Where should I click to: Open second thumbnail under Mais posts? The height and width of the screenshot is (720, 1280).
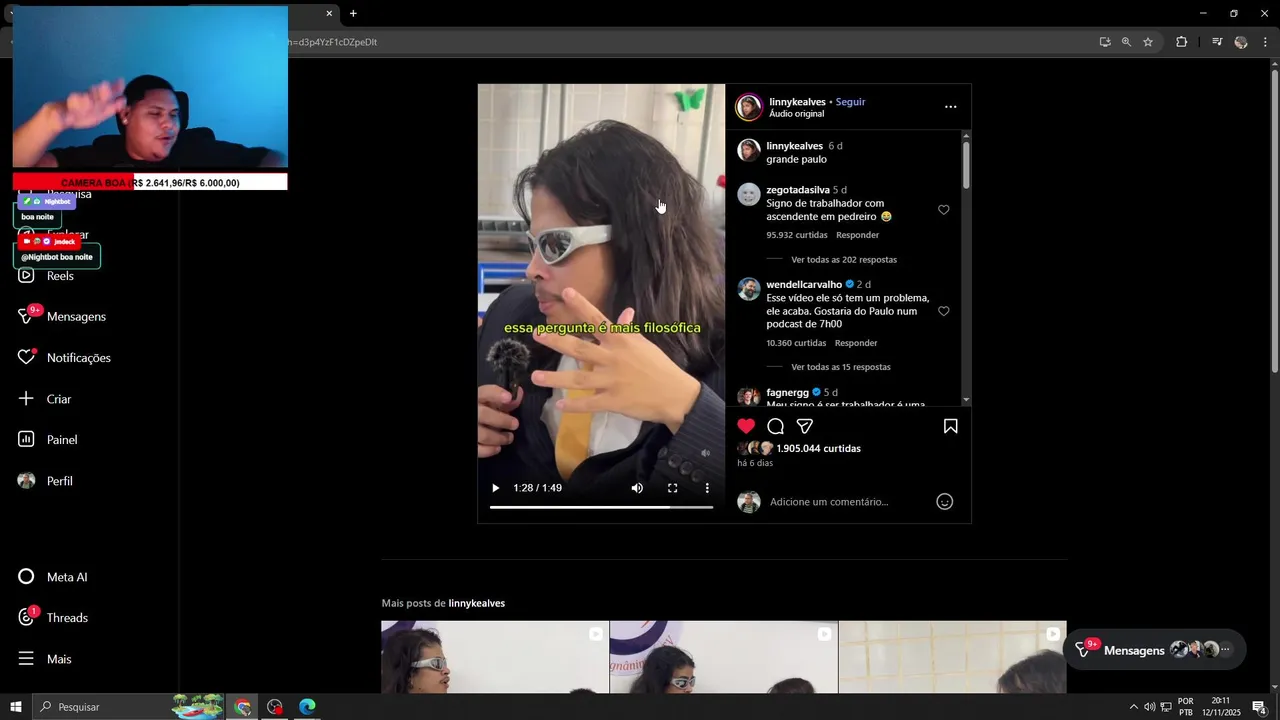[x=723, y=657]
